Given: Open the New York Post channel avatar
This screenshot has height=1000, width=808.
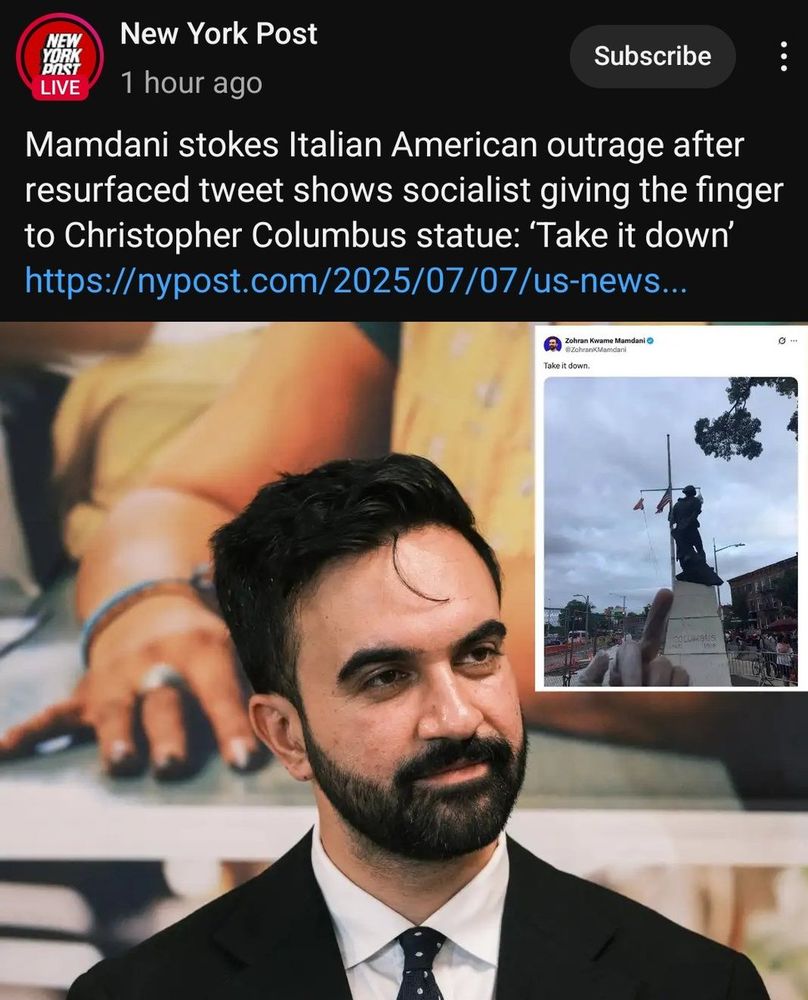Looking at the screenshot, I should point(60,57).
